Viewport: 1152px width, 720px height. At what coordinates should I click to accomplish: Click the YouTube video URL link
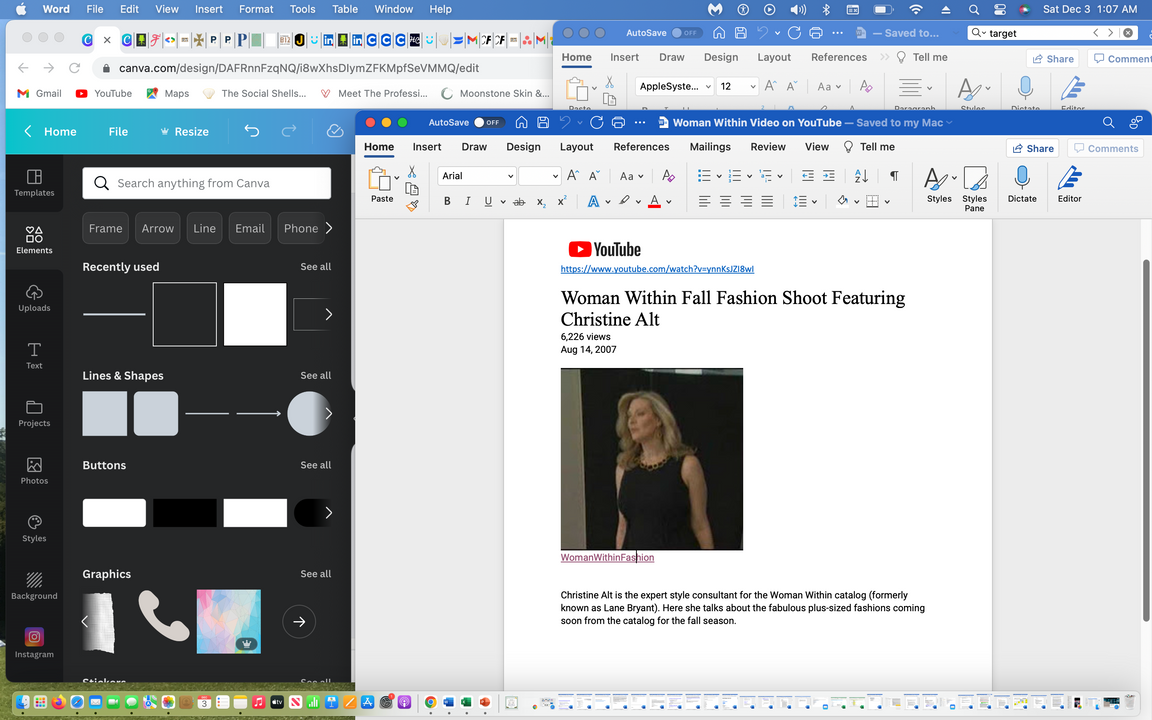click(657, 269)
